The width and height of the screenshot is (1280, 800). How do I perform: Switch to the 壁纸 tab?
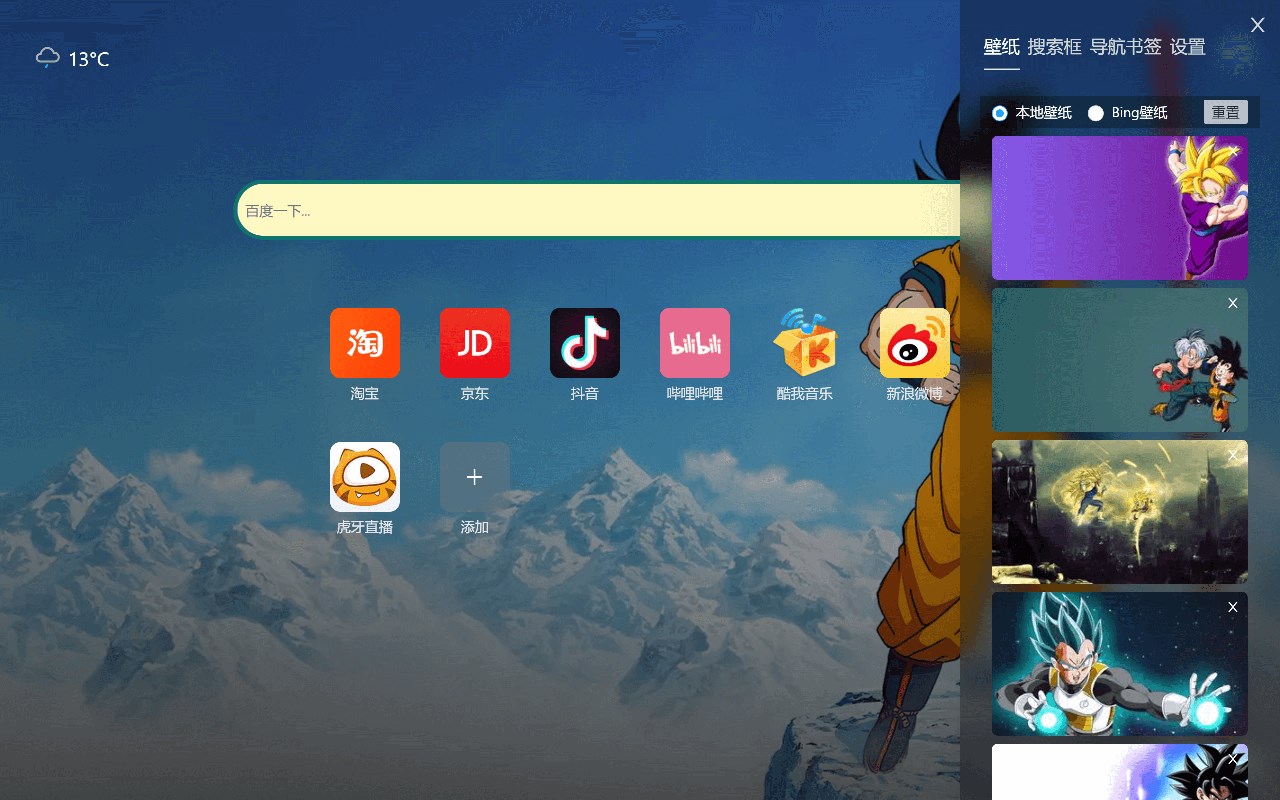point(1002,47)
